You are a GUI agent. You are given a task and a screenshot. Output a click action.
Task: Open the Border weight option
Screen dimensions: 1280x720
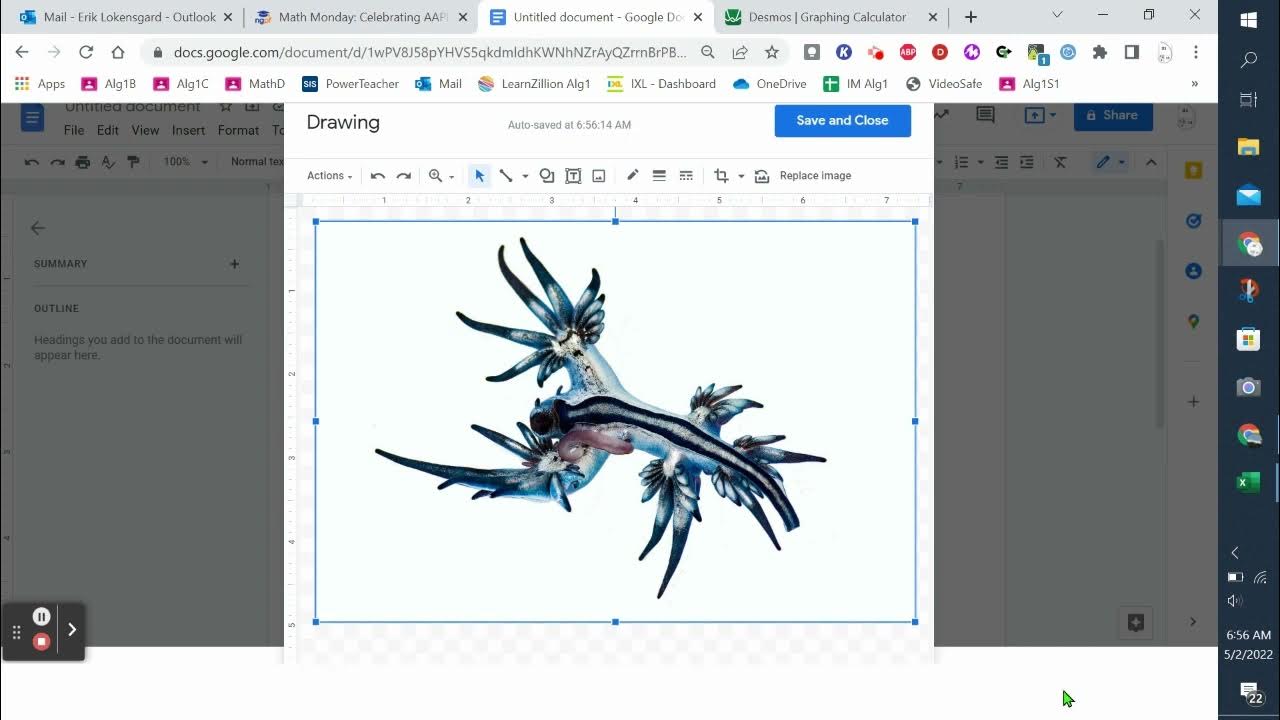click(659, 175)
